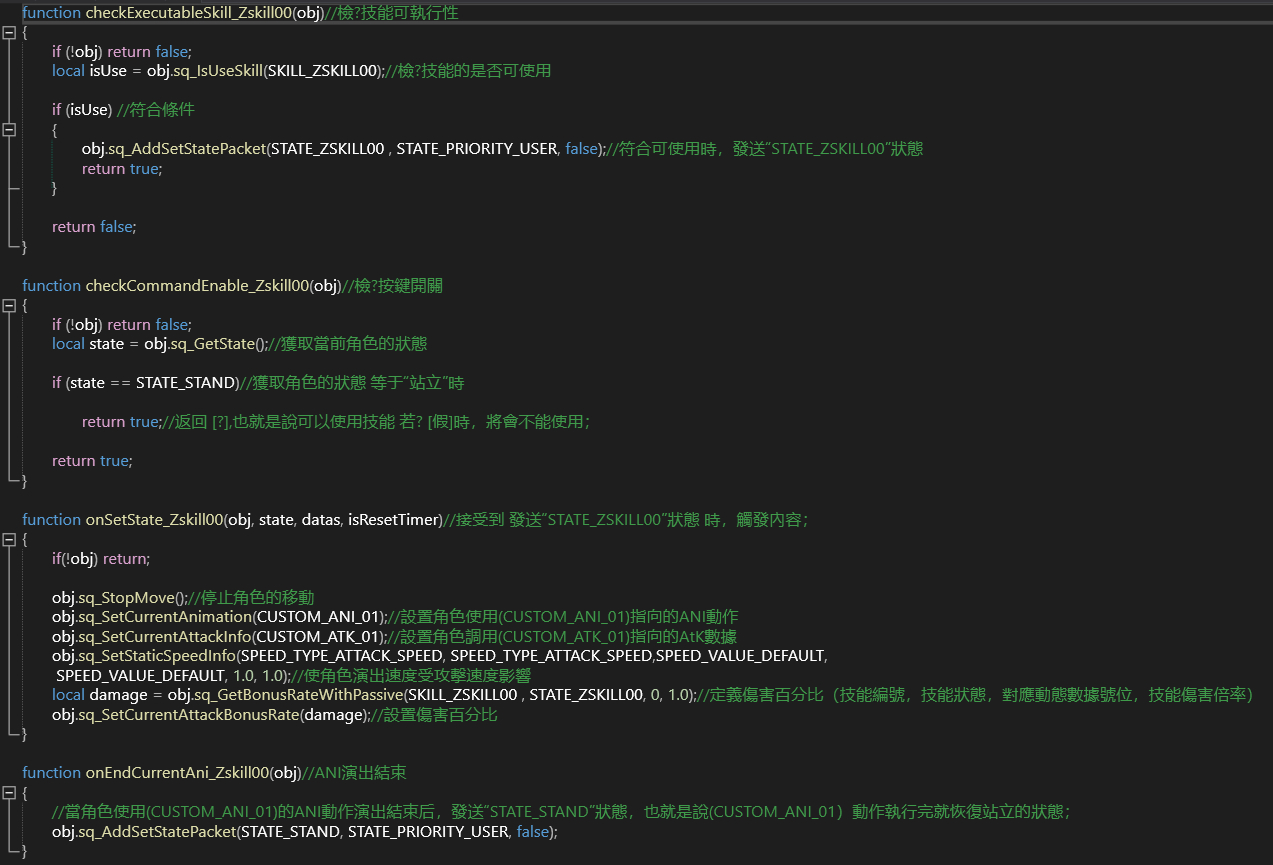The image size is (1273, 865).
Task: Fold the onEndCurrentAni_Zskill00 function body
Action: pyautogui.click(x=10, y=792)
